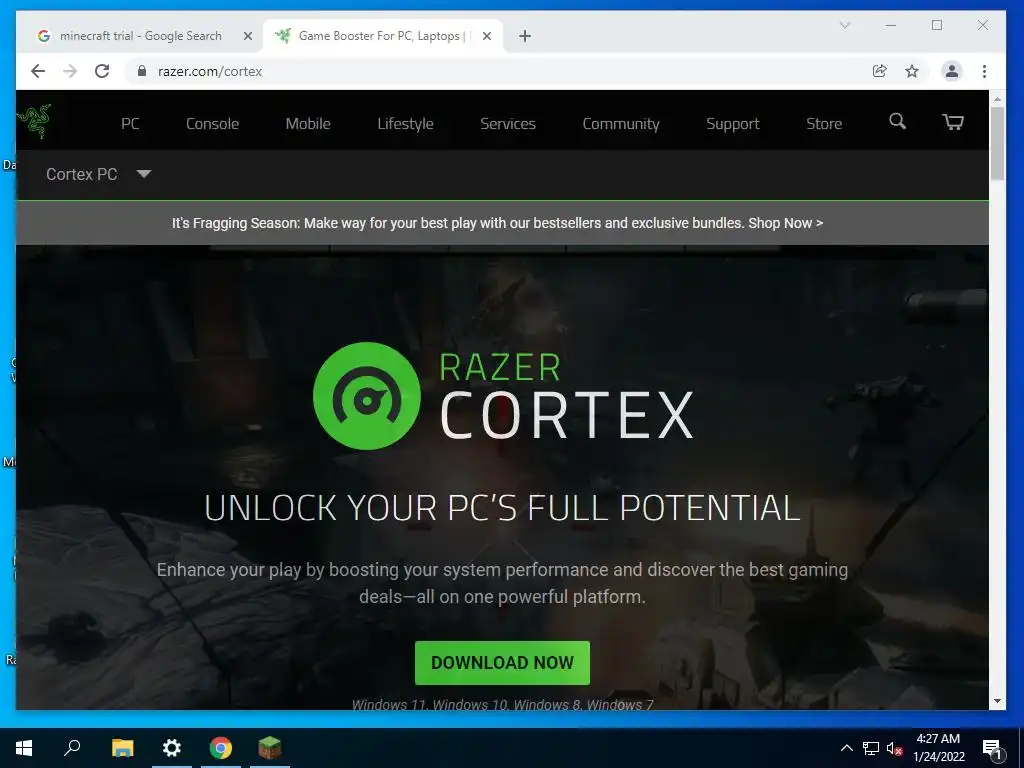
Task: Open the Support menu
Action: 732,123
